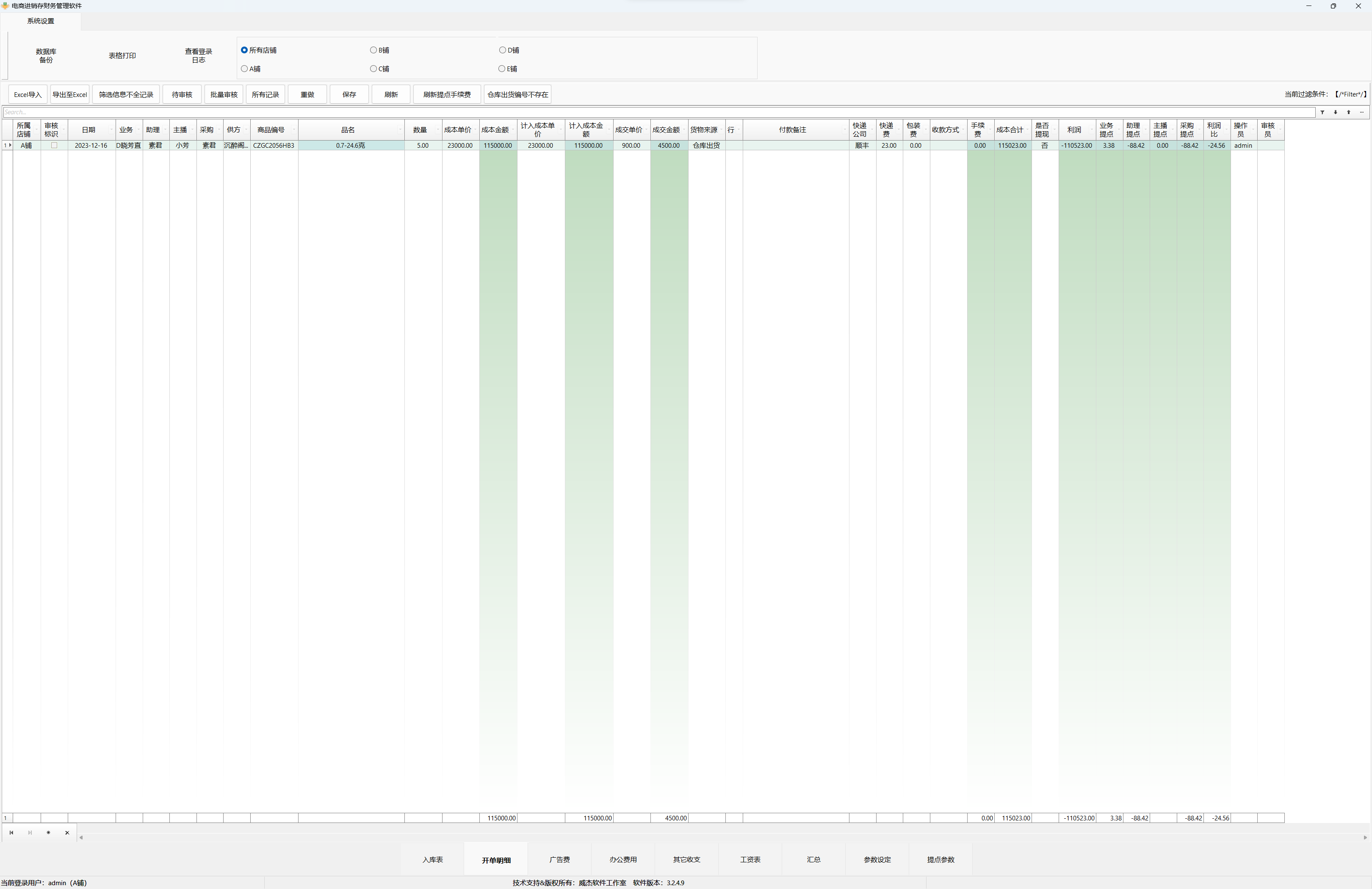The image size is (1372, 889).
Task: Click the 筛选信息不全记录 button
Action: [126, 94]
